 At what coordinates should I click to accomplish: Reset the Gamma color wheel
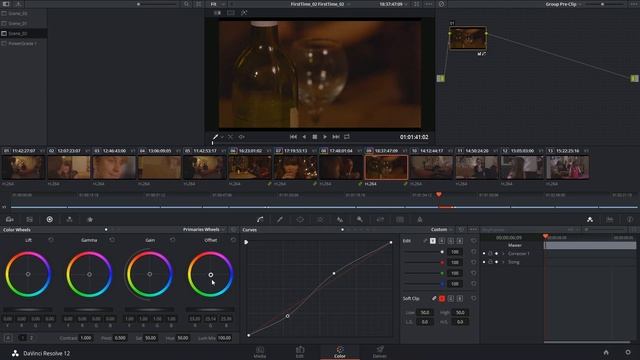[112, 240]
